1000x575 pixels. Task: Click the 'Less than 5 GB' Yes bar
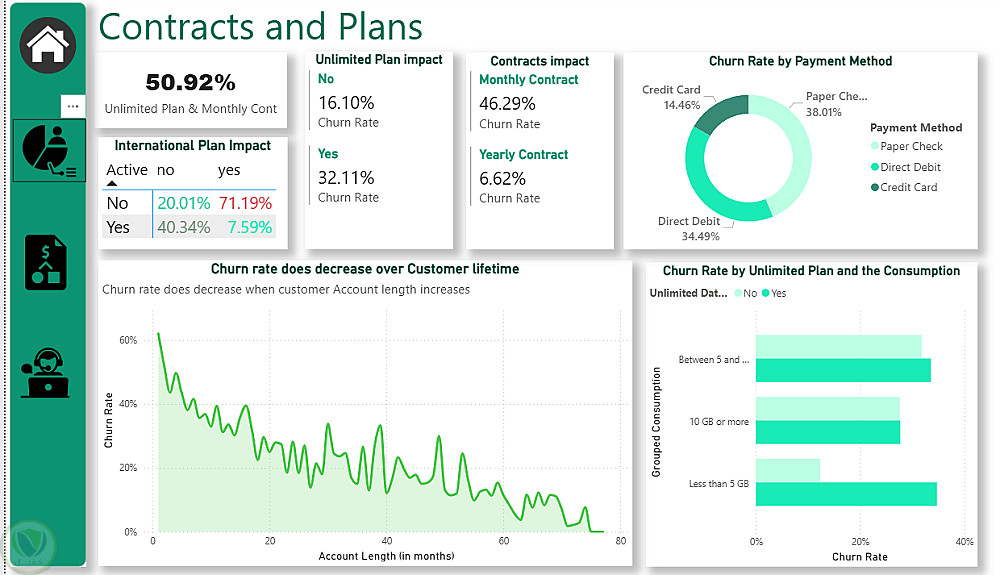pyautogui.click(x=846, y=493)
